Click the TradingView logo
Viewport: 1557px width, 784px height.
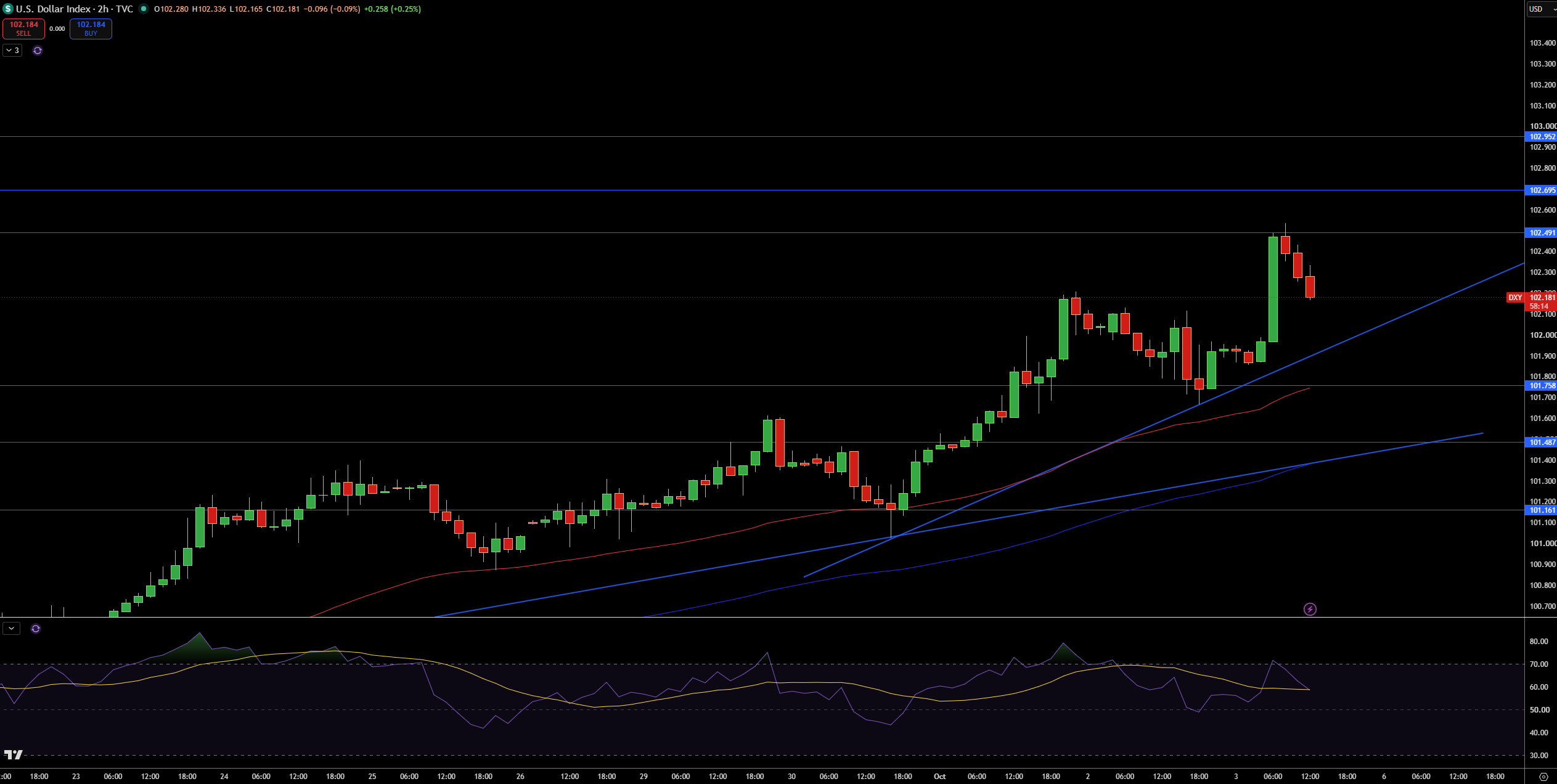13,754
